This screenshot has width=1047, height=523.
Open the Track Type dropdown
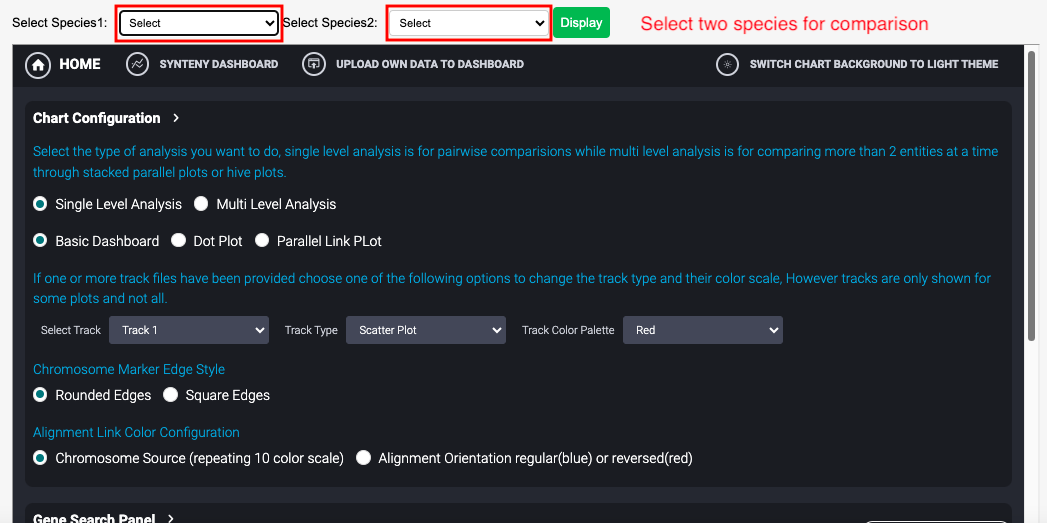425,330
